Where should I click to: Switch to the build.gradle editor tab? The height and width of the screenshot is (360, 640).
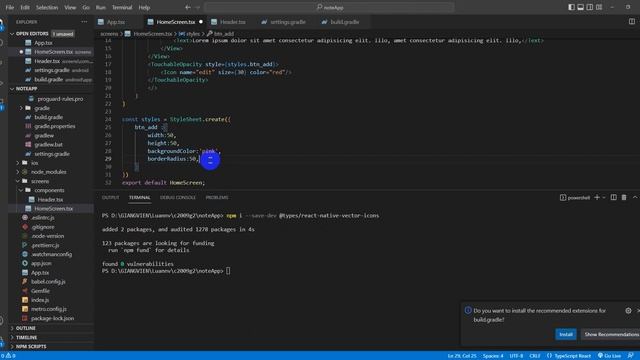[x=344, y=22]
